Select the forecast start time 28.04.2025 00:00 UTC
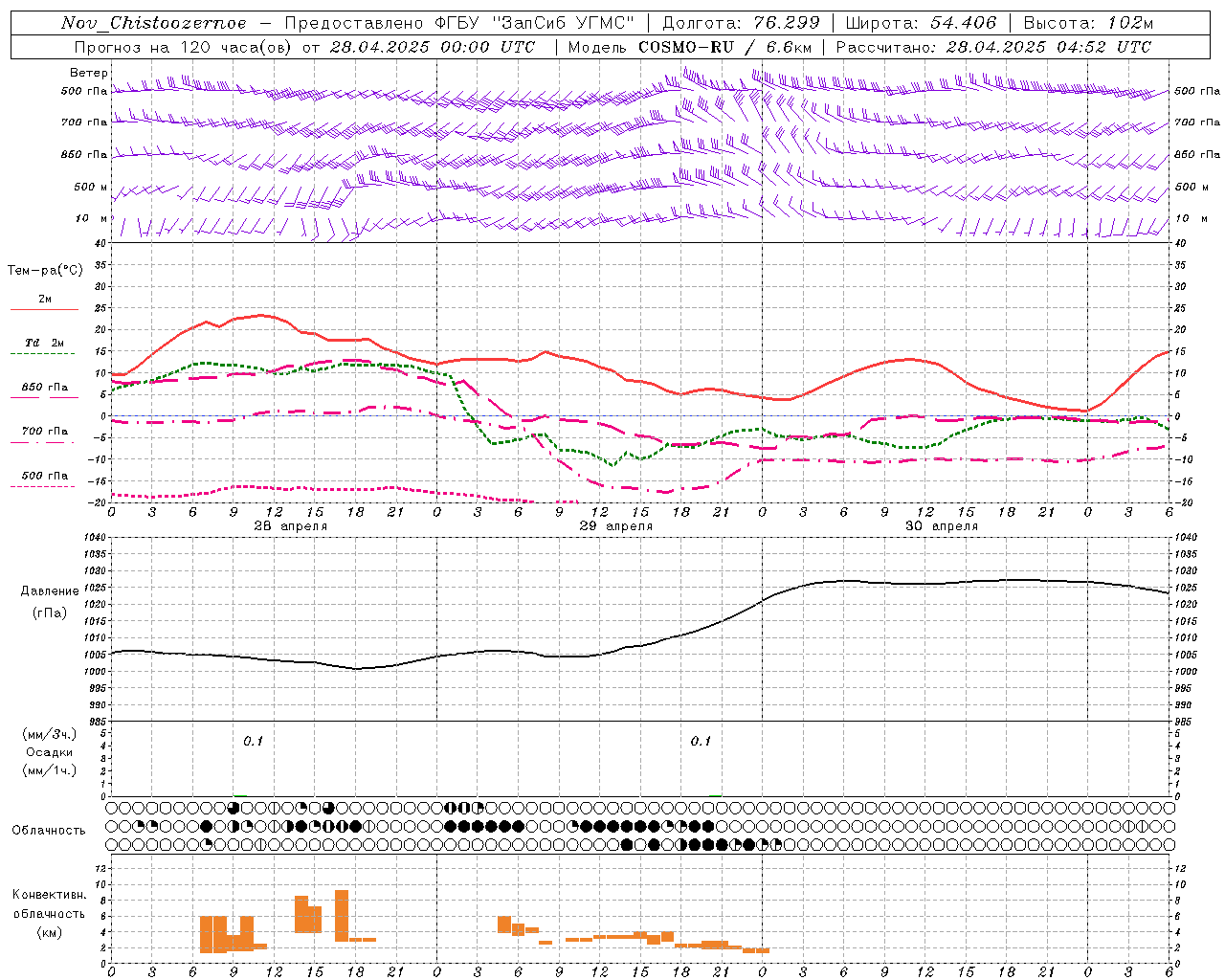1225x980 pixels. (x=433, y=47)
